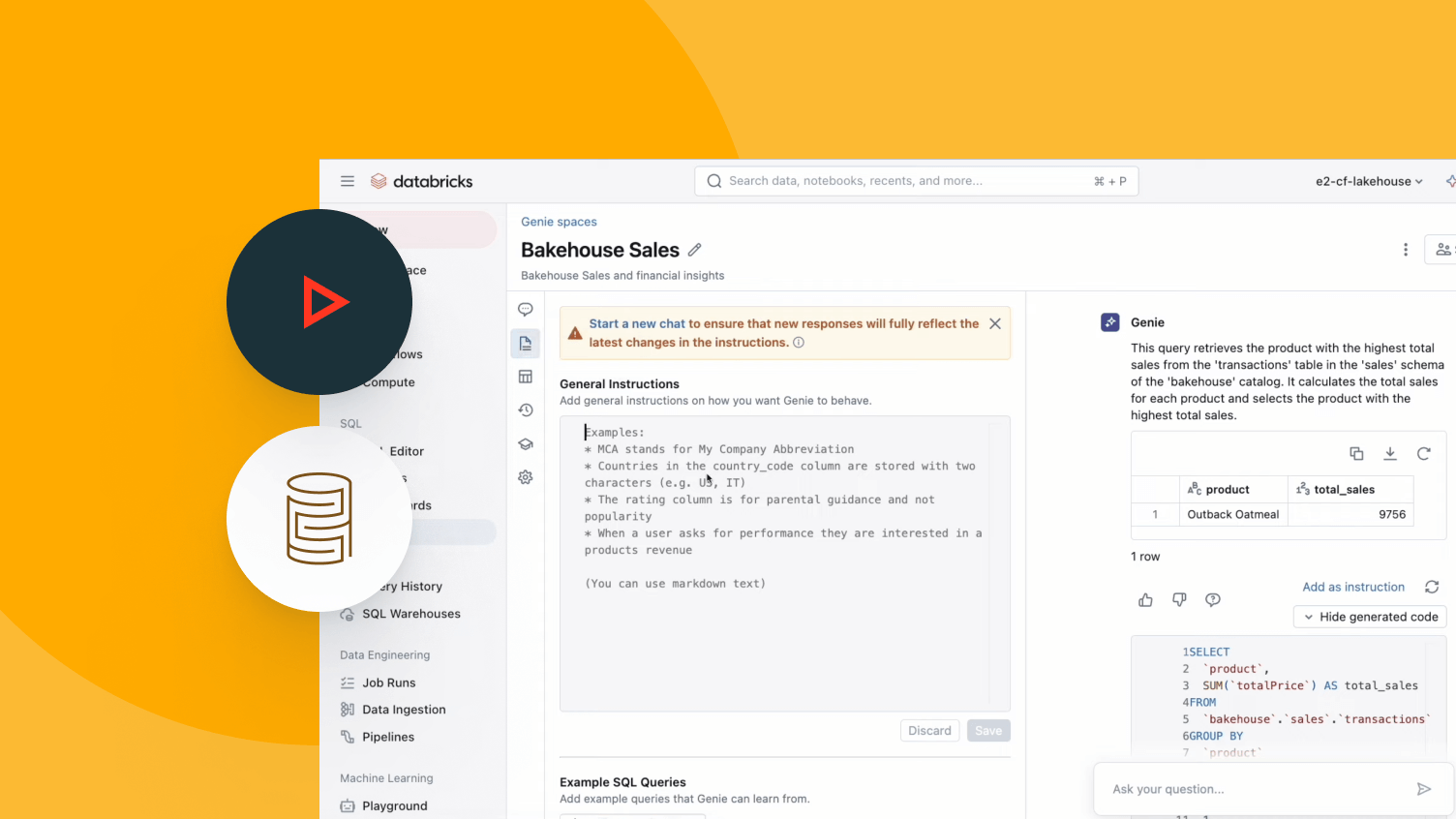This screenshot has width=1456, height=819.
Task: Refresh the result table
Action: (1424, 453)
